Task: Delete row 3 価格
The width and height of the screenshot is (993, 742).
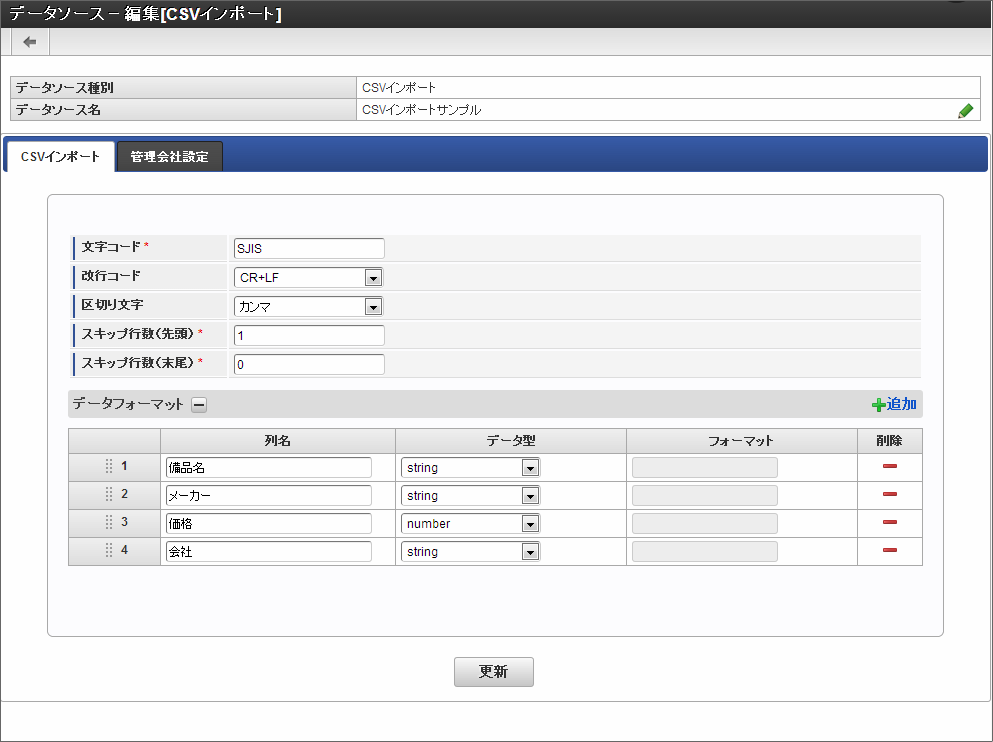Action: (x=890, y=522)
